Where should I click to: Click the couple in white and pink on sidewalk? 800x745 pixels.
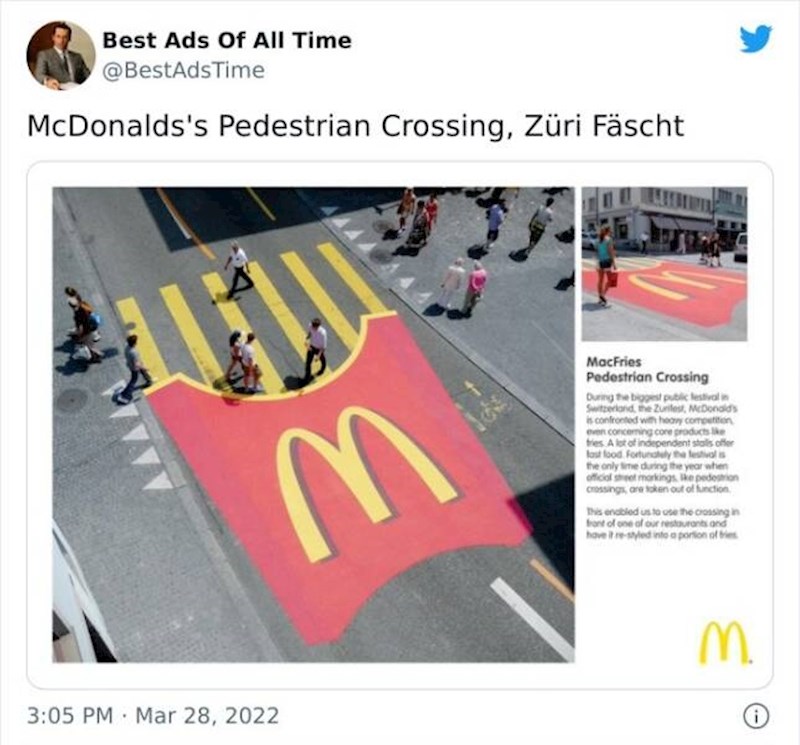(x=463, y=286)
